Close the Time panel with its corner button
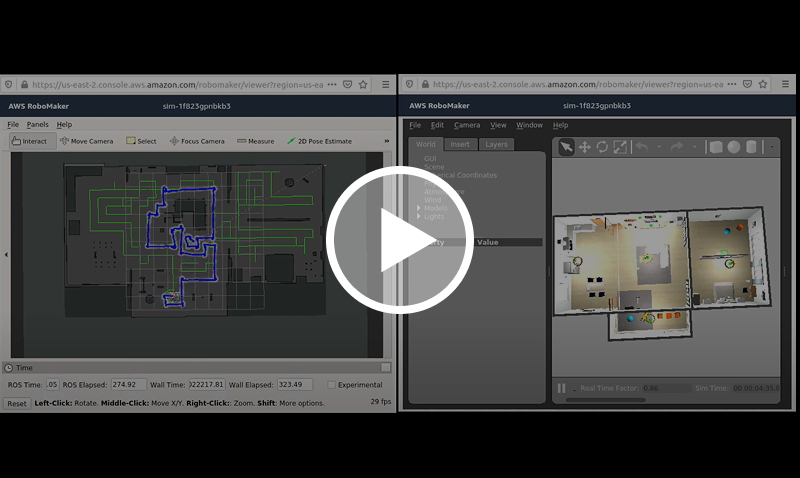800x478 pixels. click(386, 367)
